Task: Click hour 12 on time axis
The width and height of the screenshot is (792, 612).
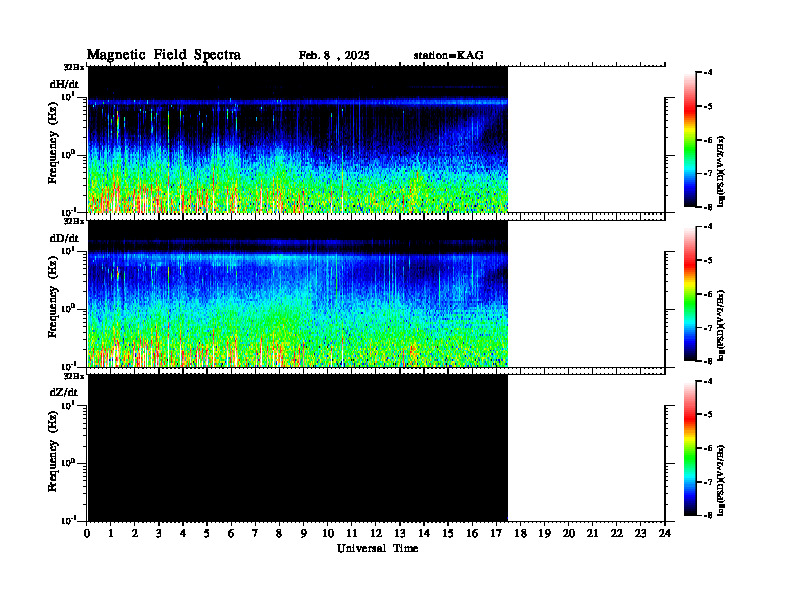Action: (x=376, y=533)
